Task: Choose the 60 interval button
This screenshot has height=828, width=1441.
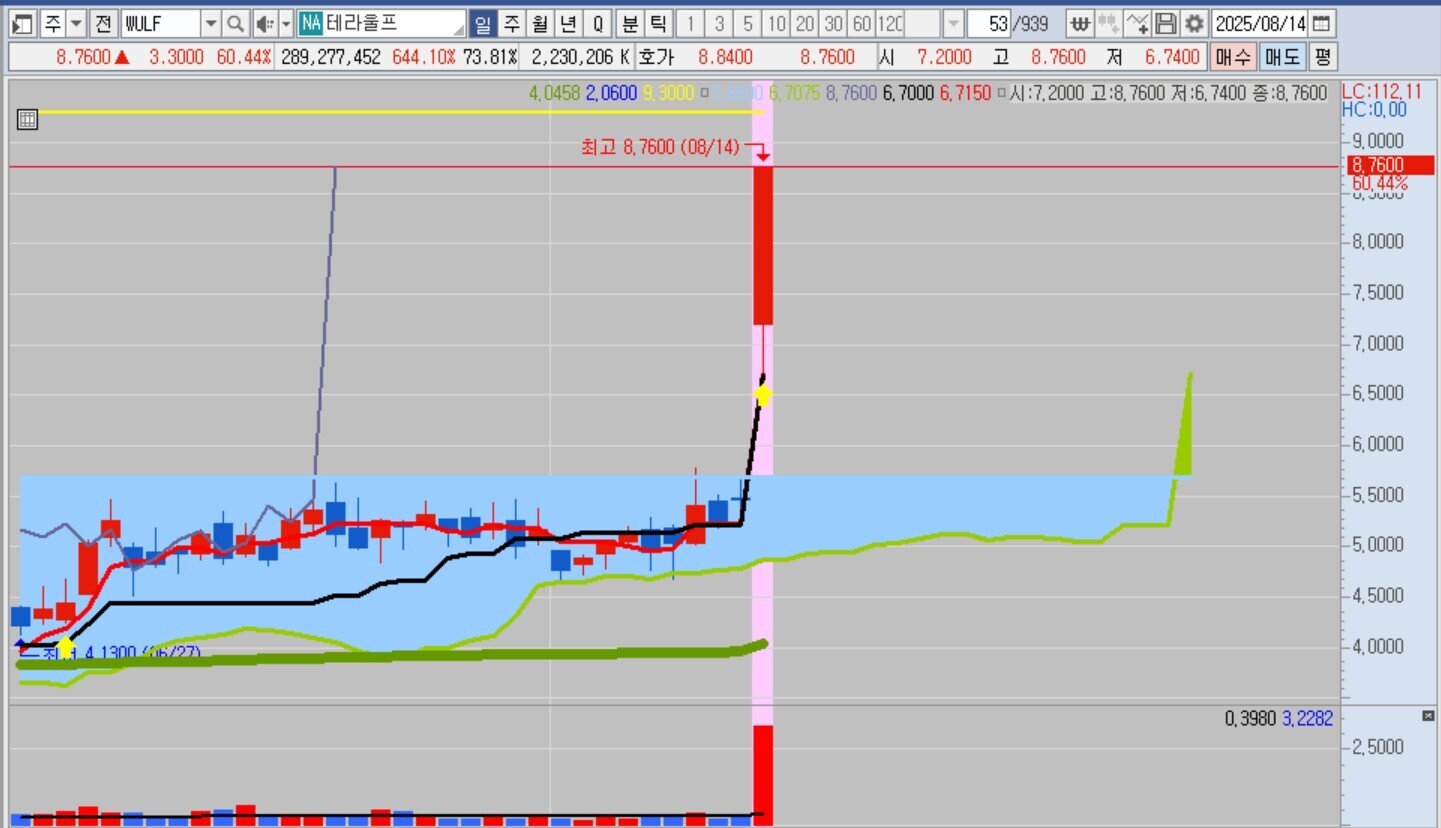Action: pyautogui.click(x=861, y=23)
